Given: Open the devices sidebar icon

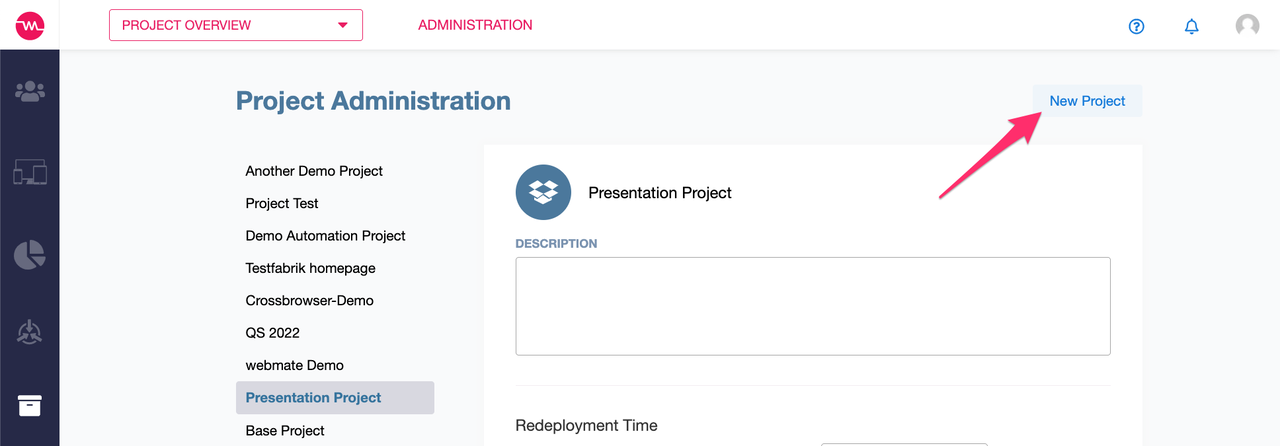Looking at the screenshot, I should pos(30,172).
